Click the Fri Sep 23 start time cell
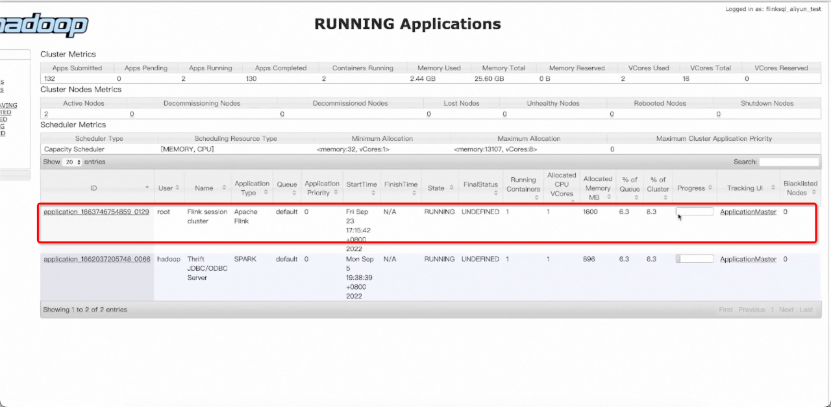Image resolution: width=832 pixels, height=408 pixels. click(x=358, y=230)
